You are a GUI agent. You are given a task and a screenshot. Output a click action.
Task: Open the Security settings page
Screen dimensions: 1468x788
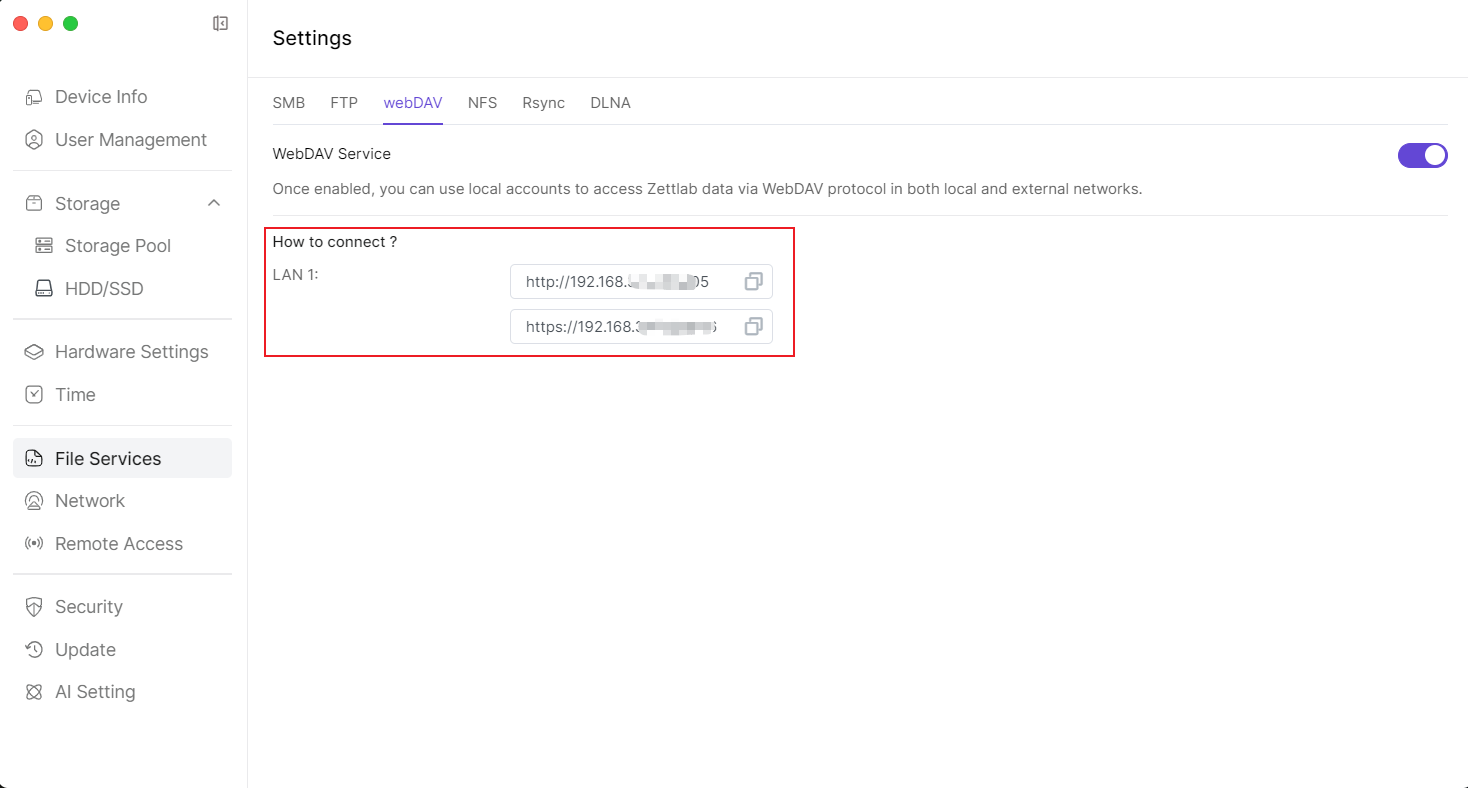pos(88,607)
